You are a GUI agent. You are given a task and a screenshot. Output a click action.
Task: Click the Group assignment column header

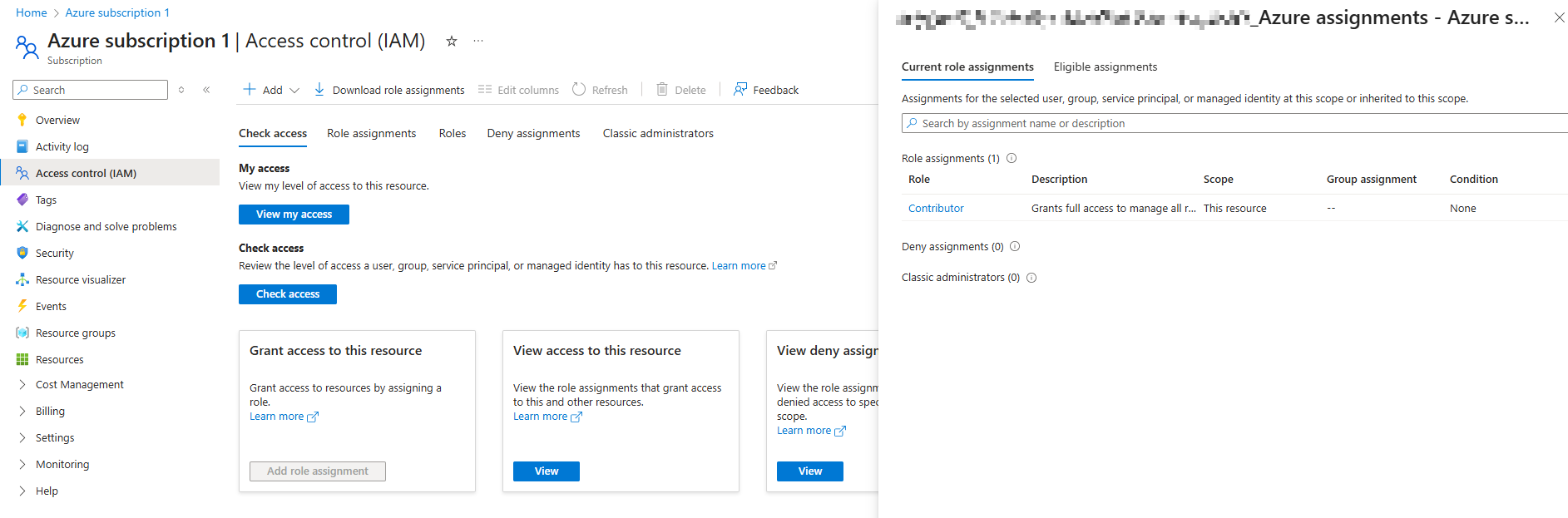pos(1372,179)
